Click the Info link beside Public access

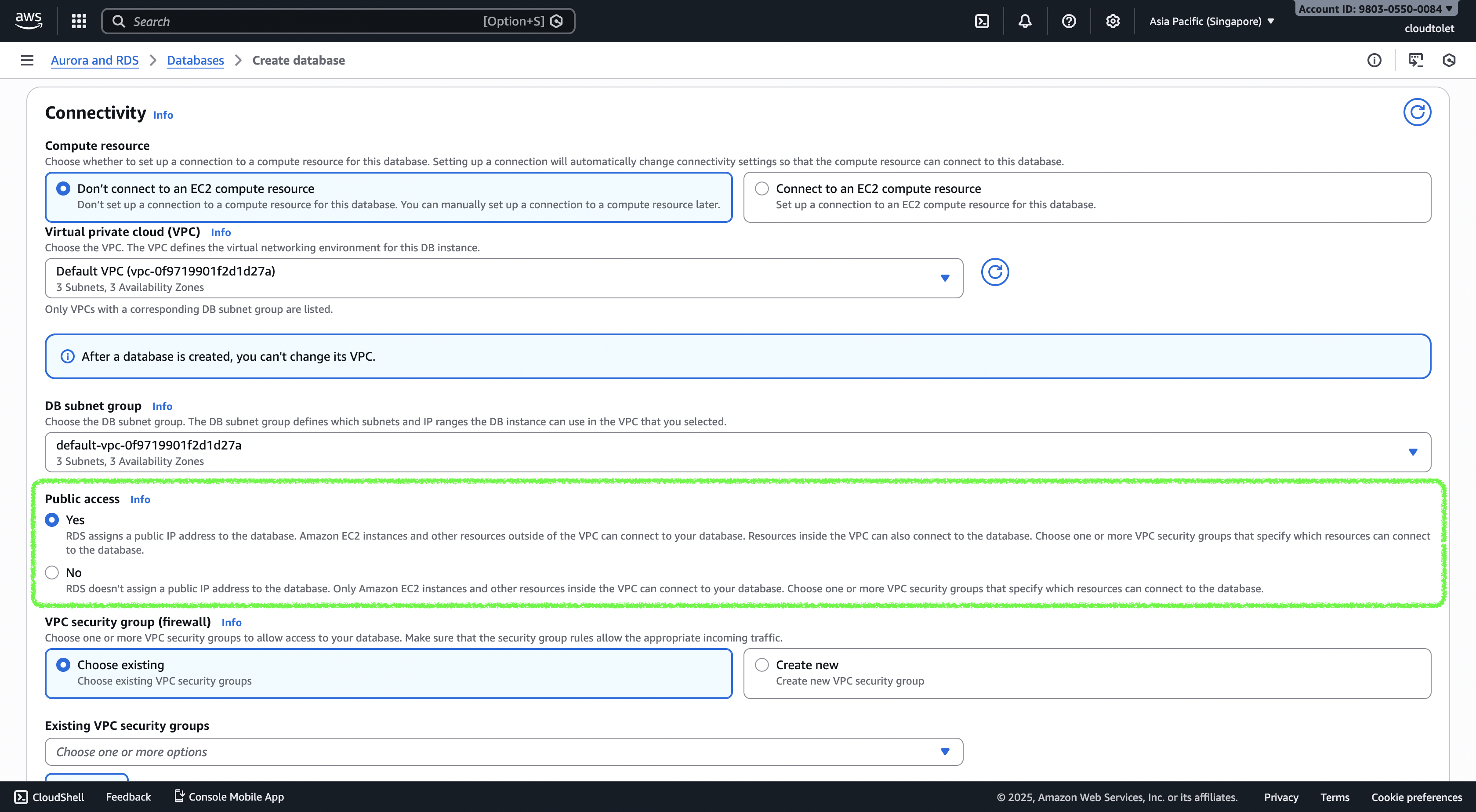(x=140, y=499)
